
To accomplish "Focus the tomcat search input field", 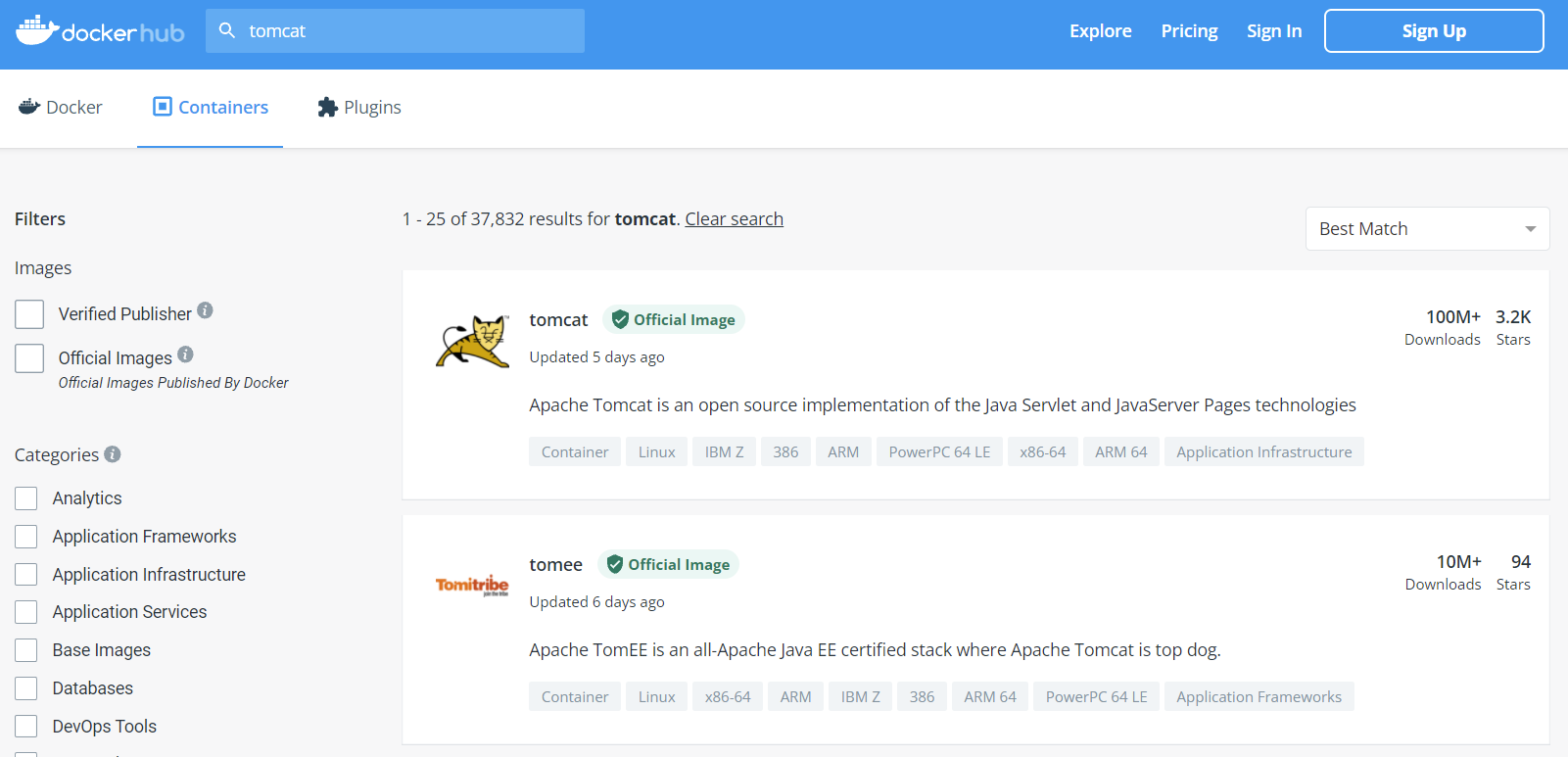I will click(395, 30).
